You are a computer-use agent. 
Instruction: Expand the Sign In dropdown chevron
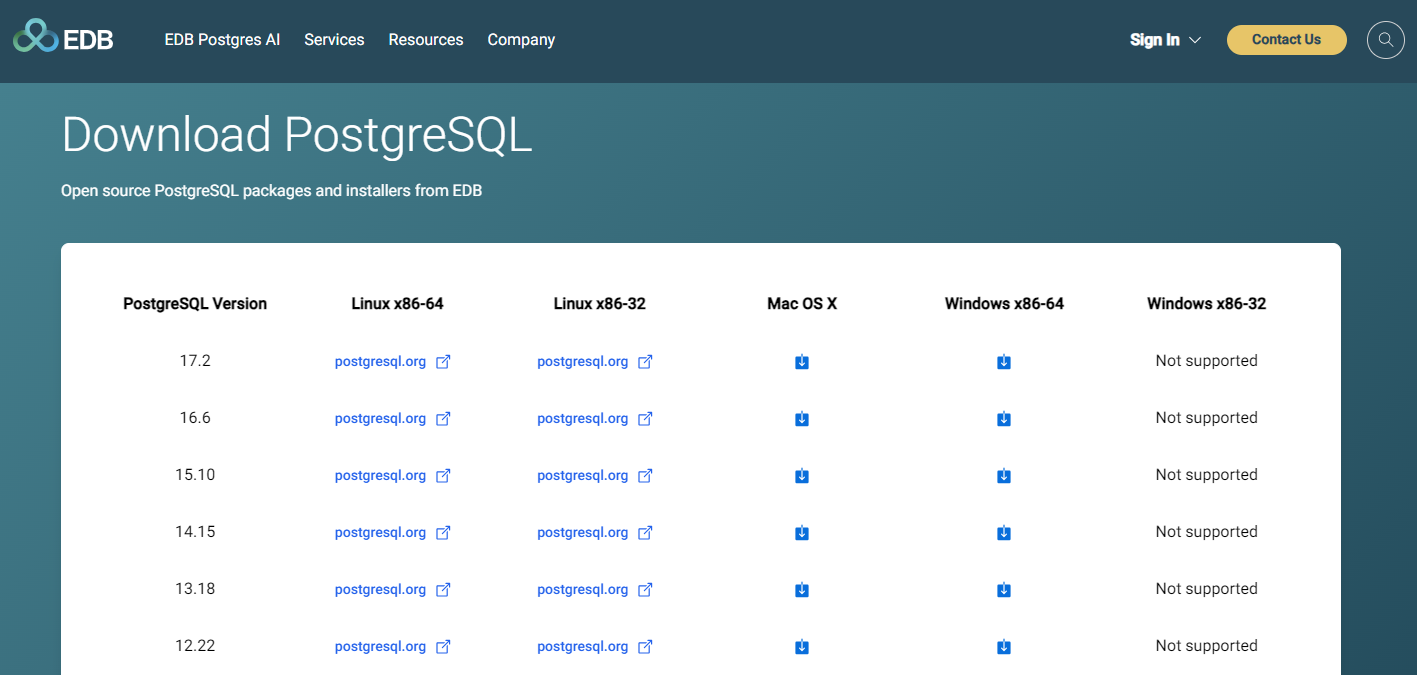[1194, 41]
